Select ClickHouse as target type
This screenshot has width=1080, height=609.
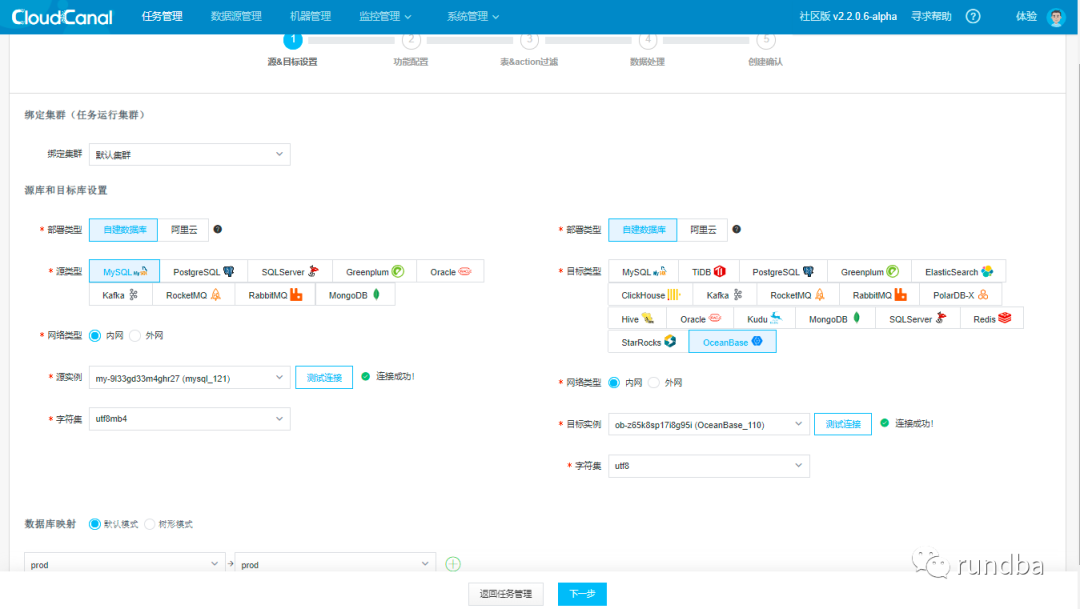point(651,295)
